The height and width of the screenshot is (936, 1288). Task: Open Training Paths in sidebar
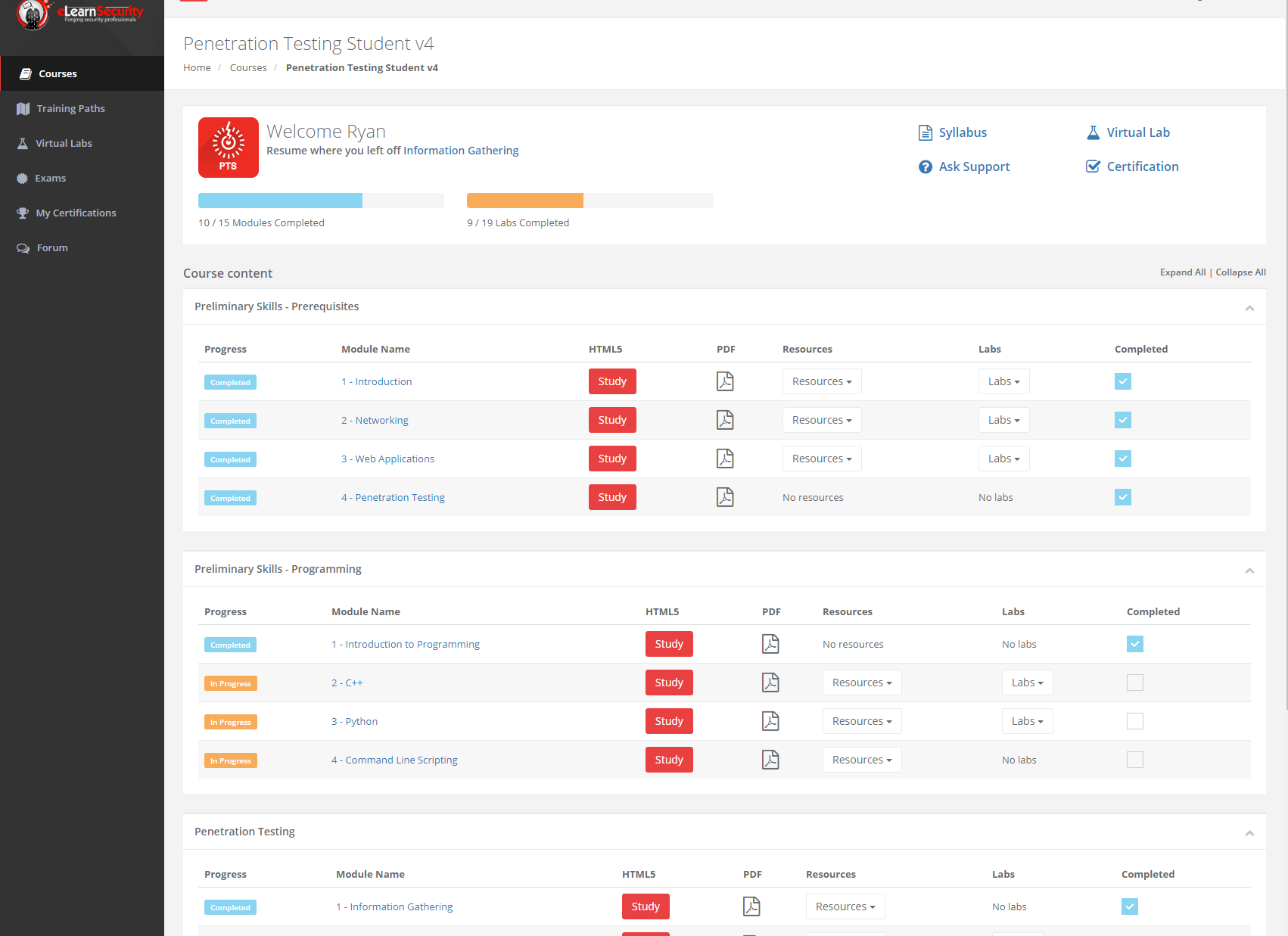tap(82, 108)
